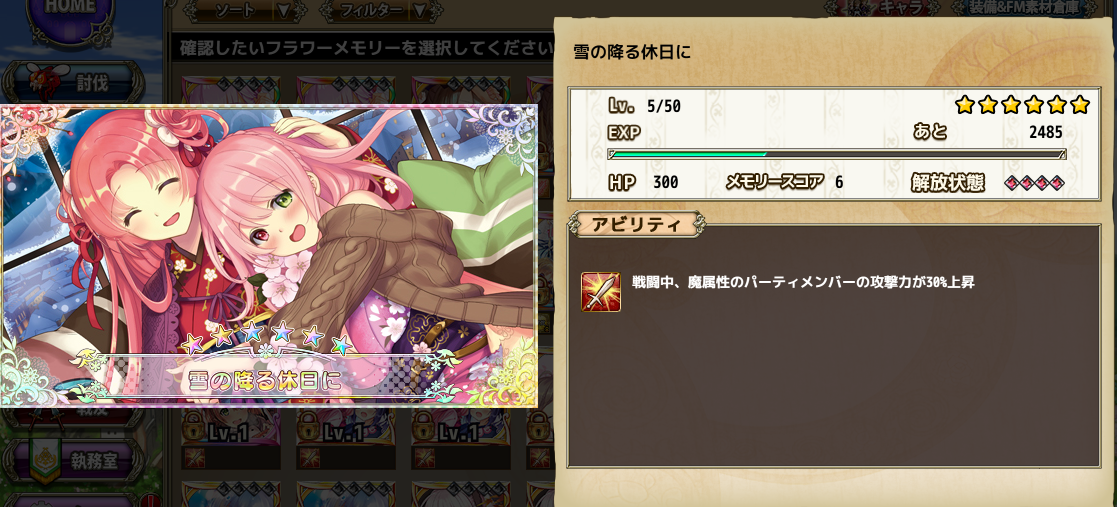The height and width of the screenshot is (507, 1117).
Task: Select the 雪の降る休日に memory card artwork
Action: coord(269,256)
